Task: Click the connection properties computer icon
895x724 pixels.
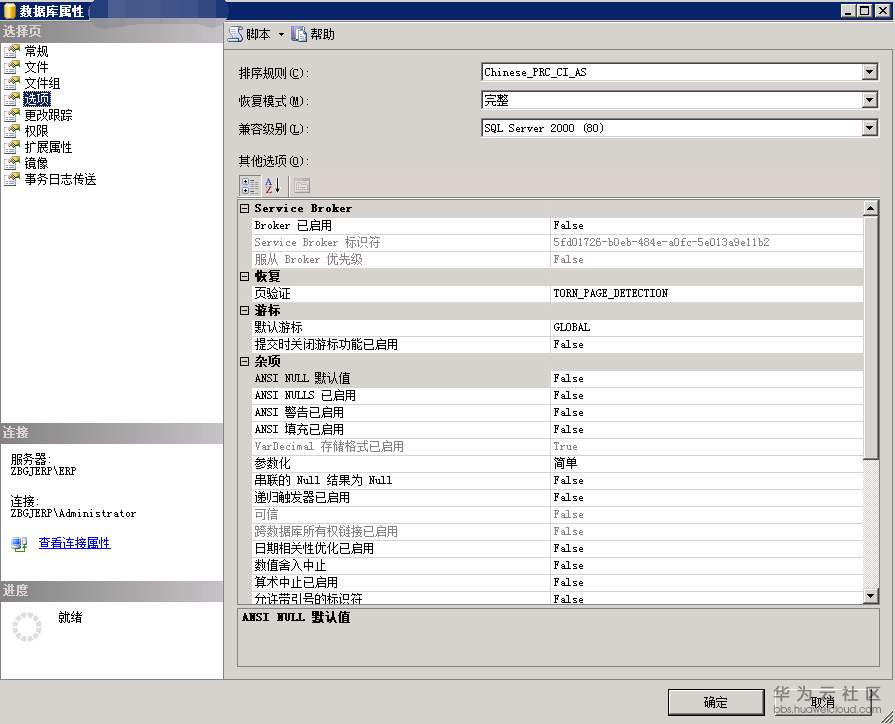Action: tap(19, 544)
